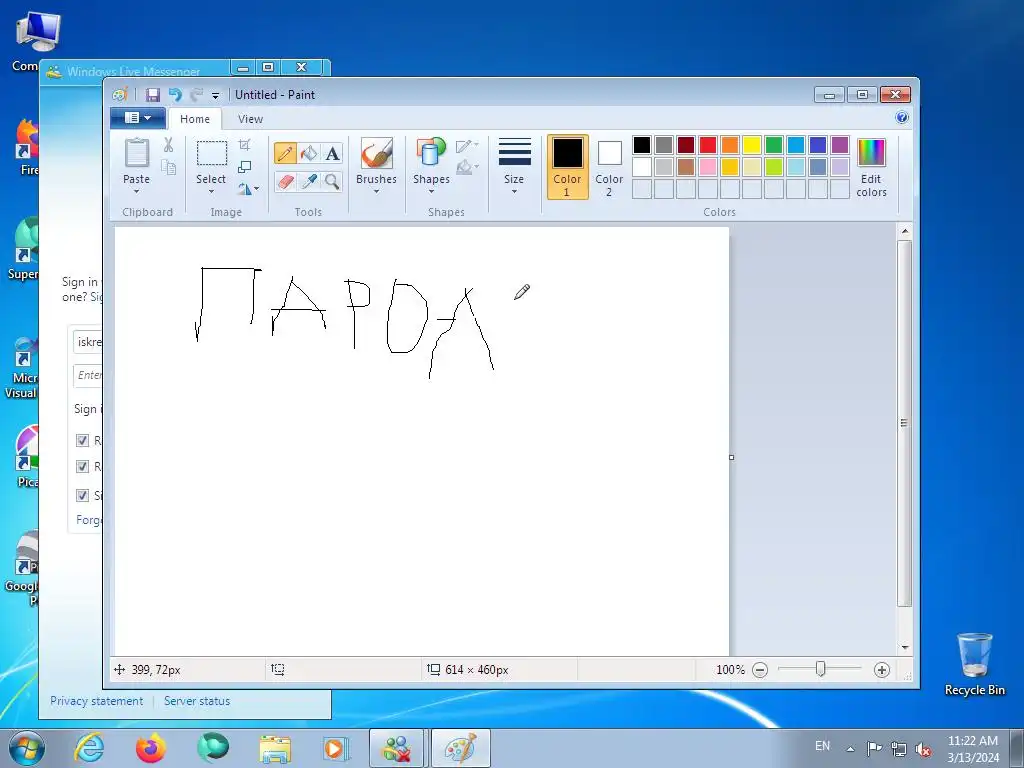Pick the yellow color swatch
Viewport: 1024px width, 768px height.
752,145
